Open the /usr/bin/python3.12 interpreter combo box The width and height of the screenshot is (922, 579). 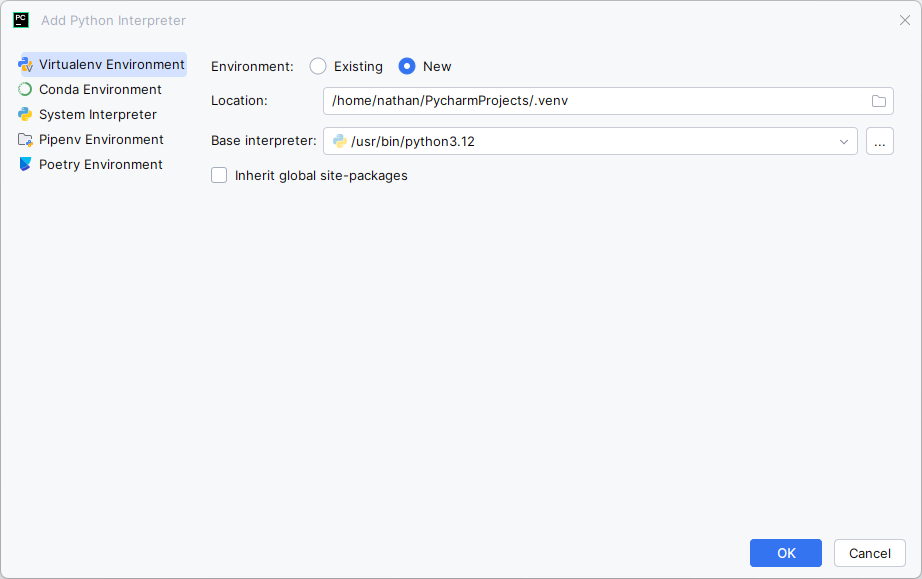590,142
